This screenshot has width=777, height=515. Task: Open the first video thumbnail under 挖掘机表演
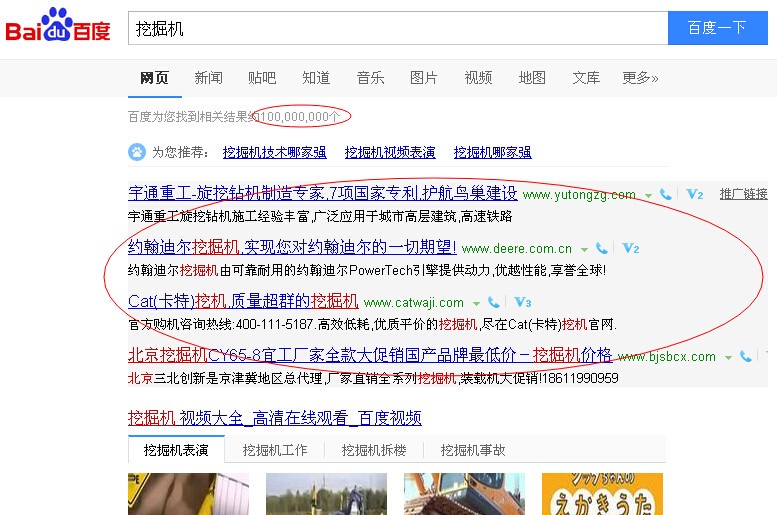tap(188, 494)
